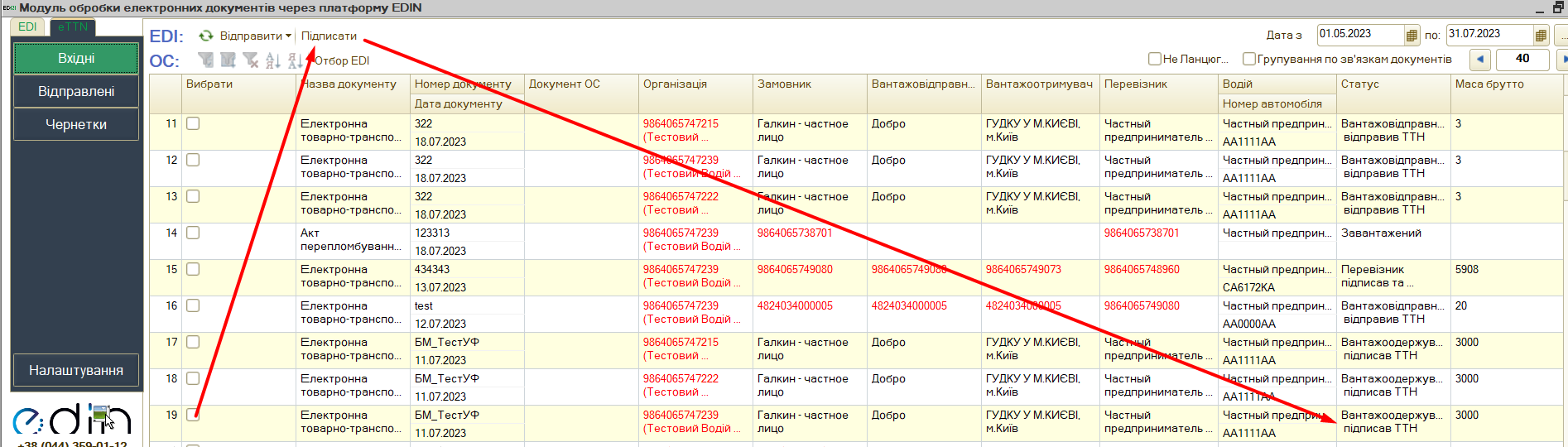Viewport: 1568px width, 447px height.
Task: Open 'Налаштування' settings in sidebar
Action: [x=76, y=370]
